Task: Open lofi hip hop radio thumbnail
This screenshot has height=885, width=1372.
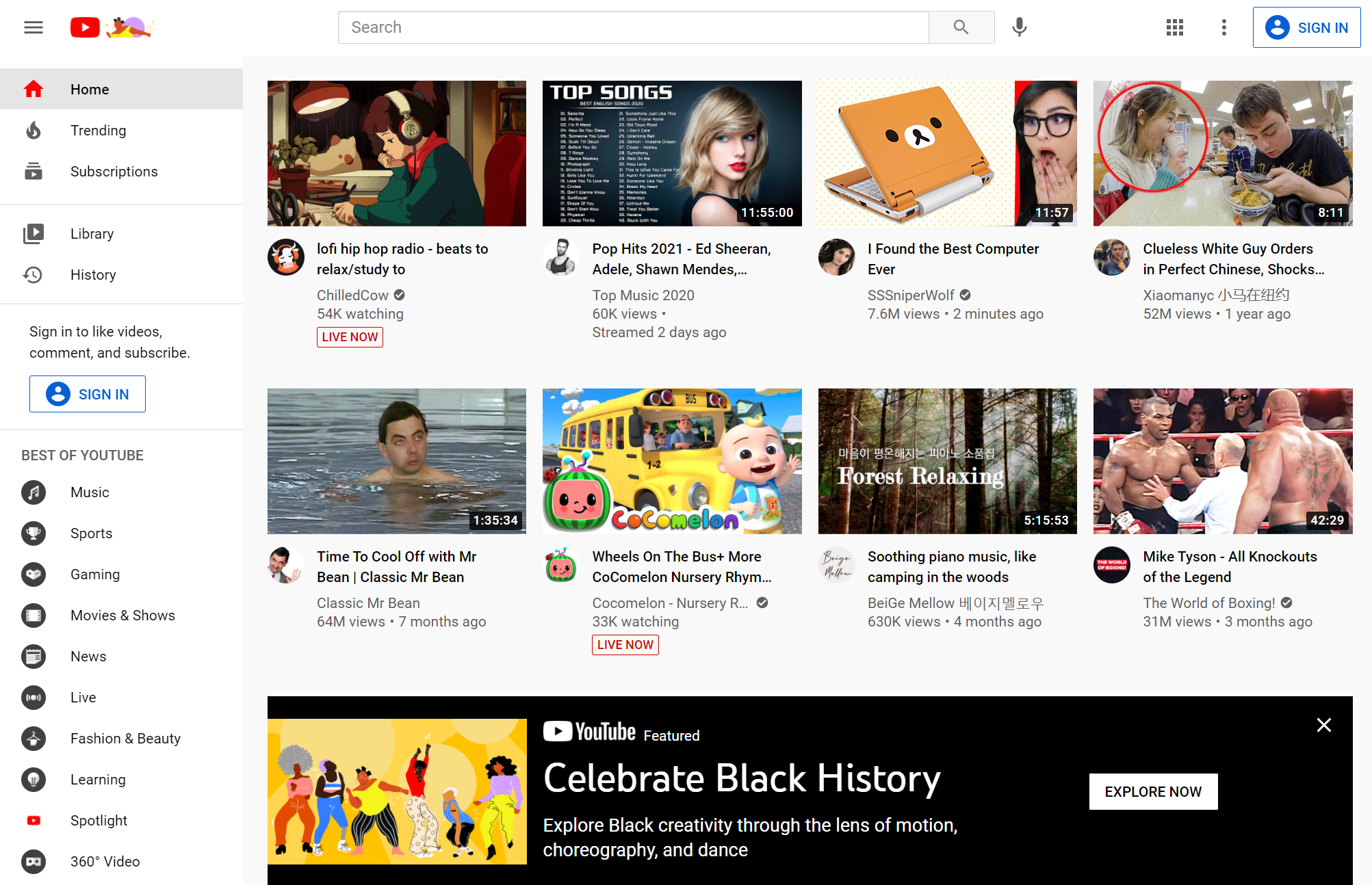Action: tap(396, 153)
